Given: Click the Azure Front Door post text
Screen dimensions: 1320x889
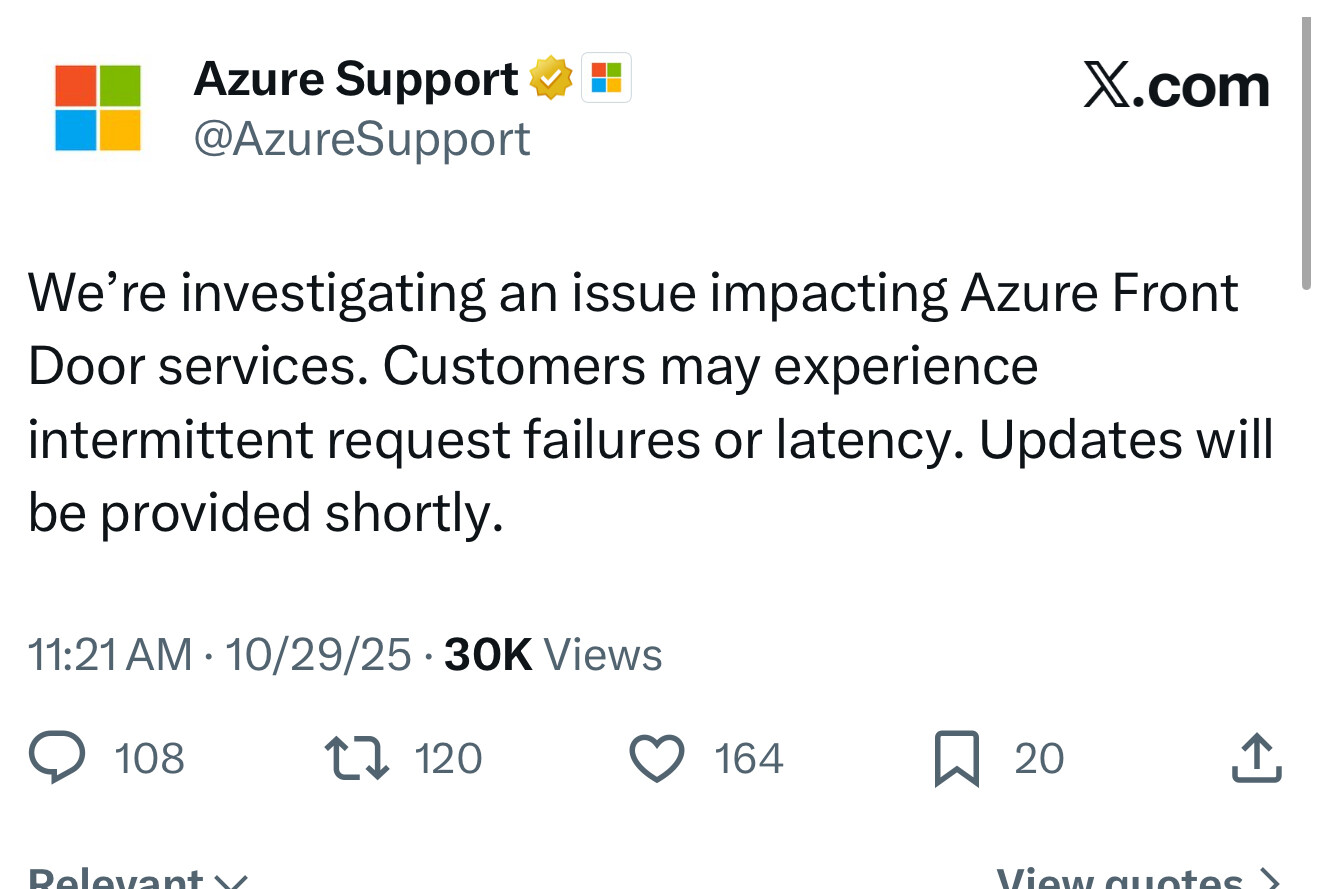Looking at the screenshot, I should pos(650,403).
